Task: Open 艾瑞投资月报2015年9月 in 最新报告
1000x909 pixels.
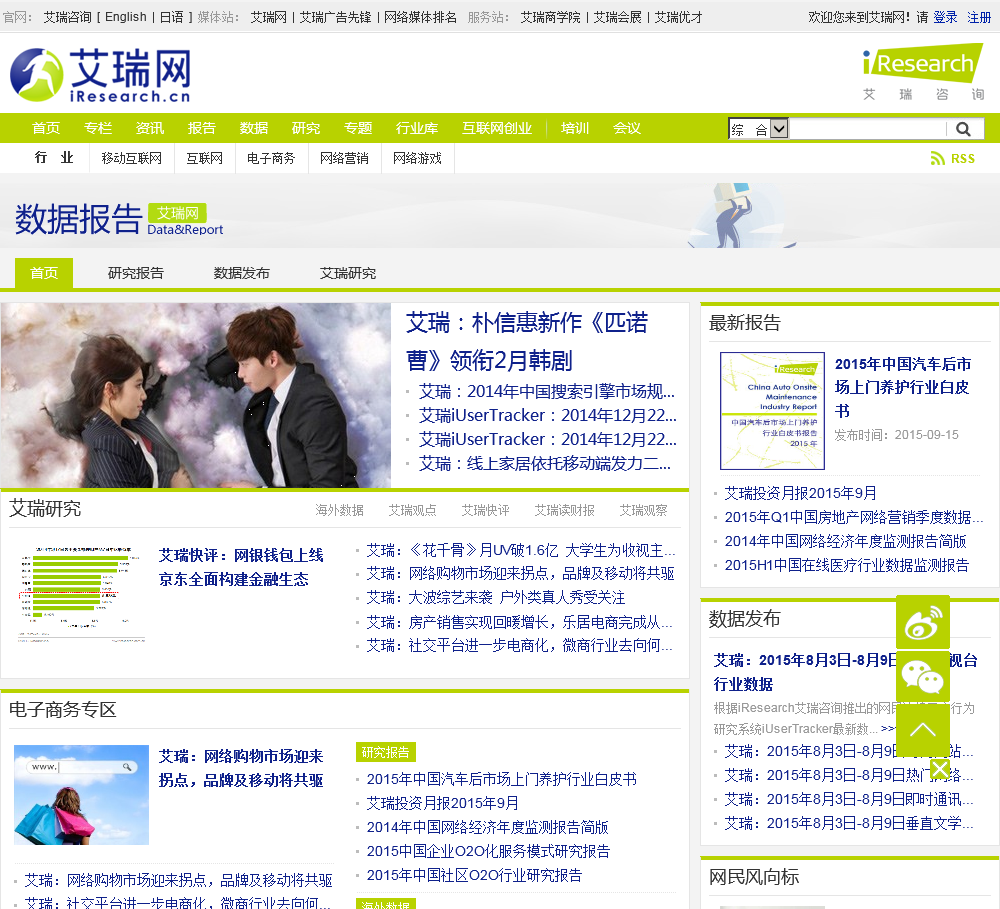Action: tap(800, 493)
